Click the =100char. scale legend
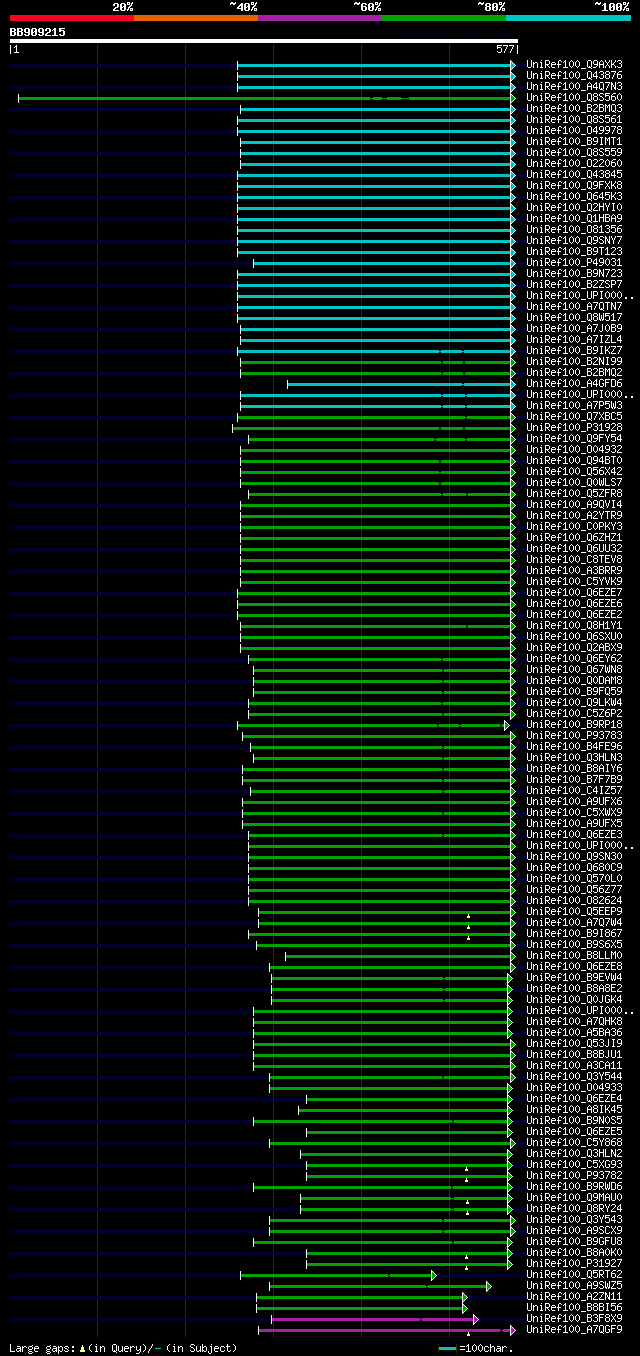640x1356 pixels. click(476, 1348)
